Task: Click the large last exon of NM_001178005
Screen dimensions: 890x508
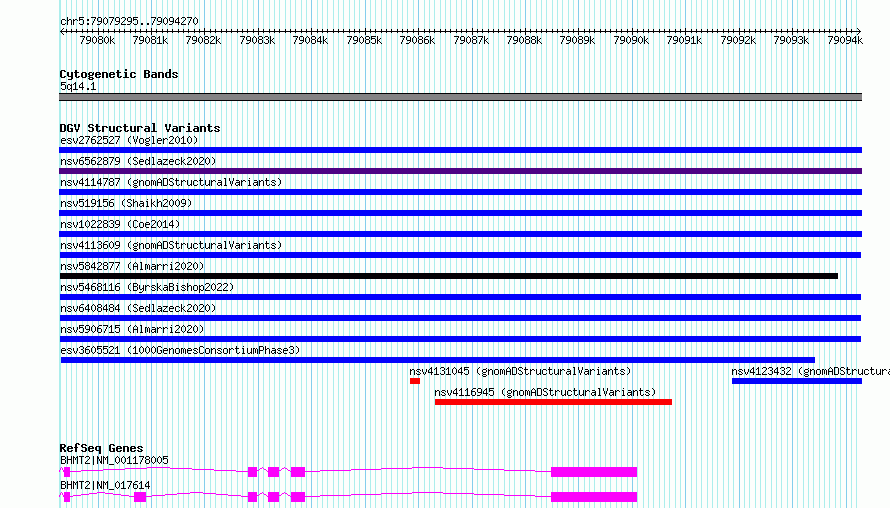Action: [x=594, y=472]
